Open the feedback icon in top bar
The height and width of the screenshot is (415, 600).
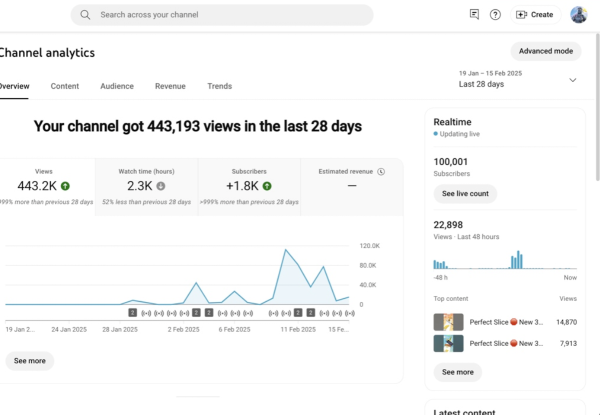(474, 15)
